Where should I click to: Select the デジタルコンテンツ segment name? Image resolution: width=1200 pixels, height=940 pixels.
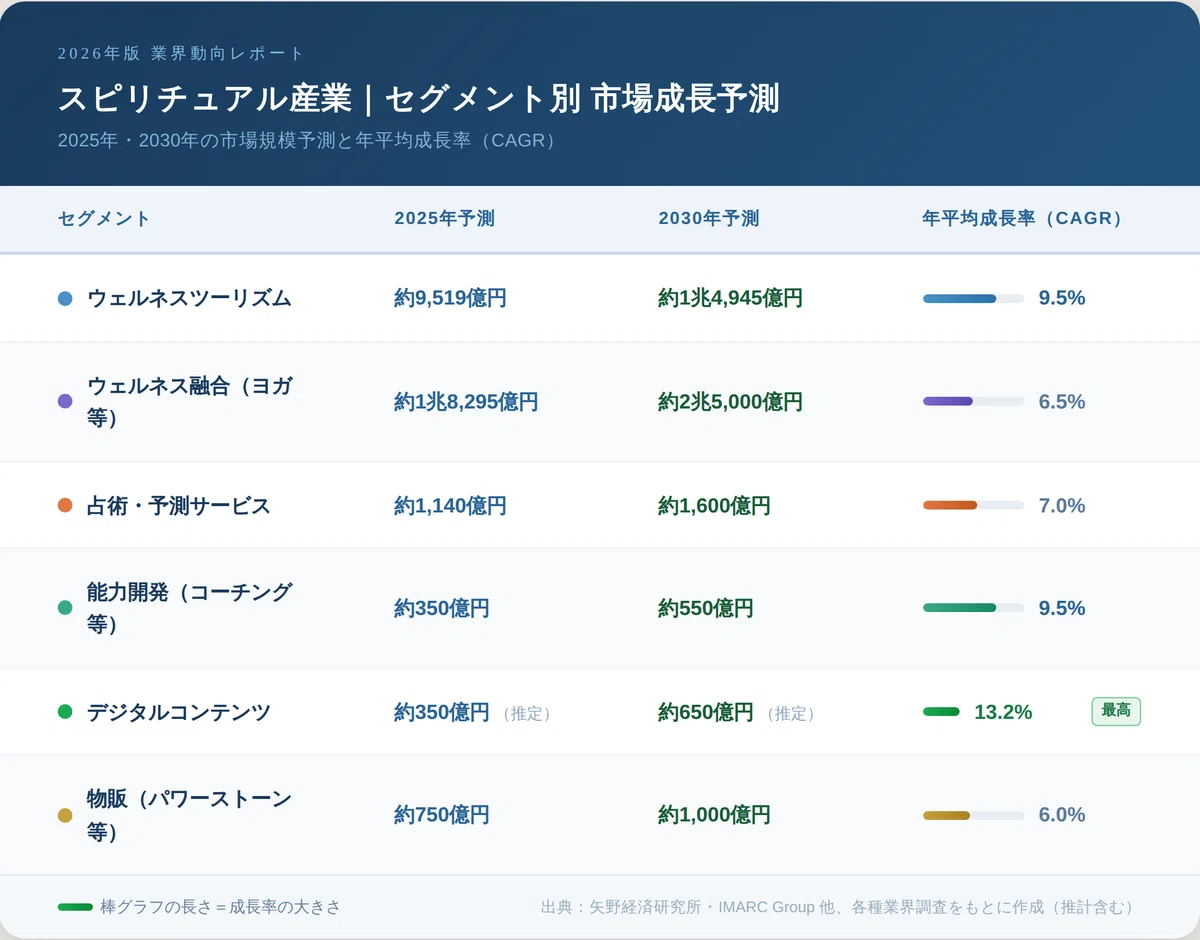click(x=179, y=712)
